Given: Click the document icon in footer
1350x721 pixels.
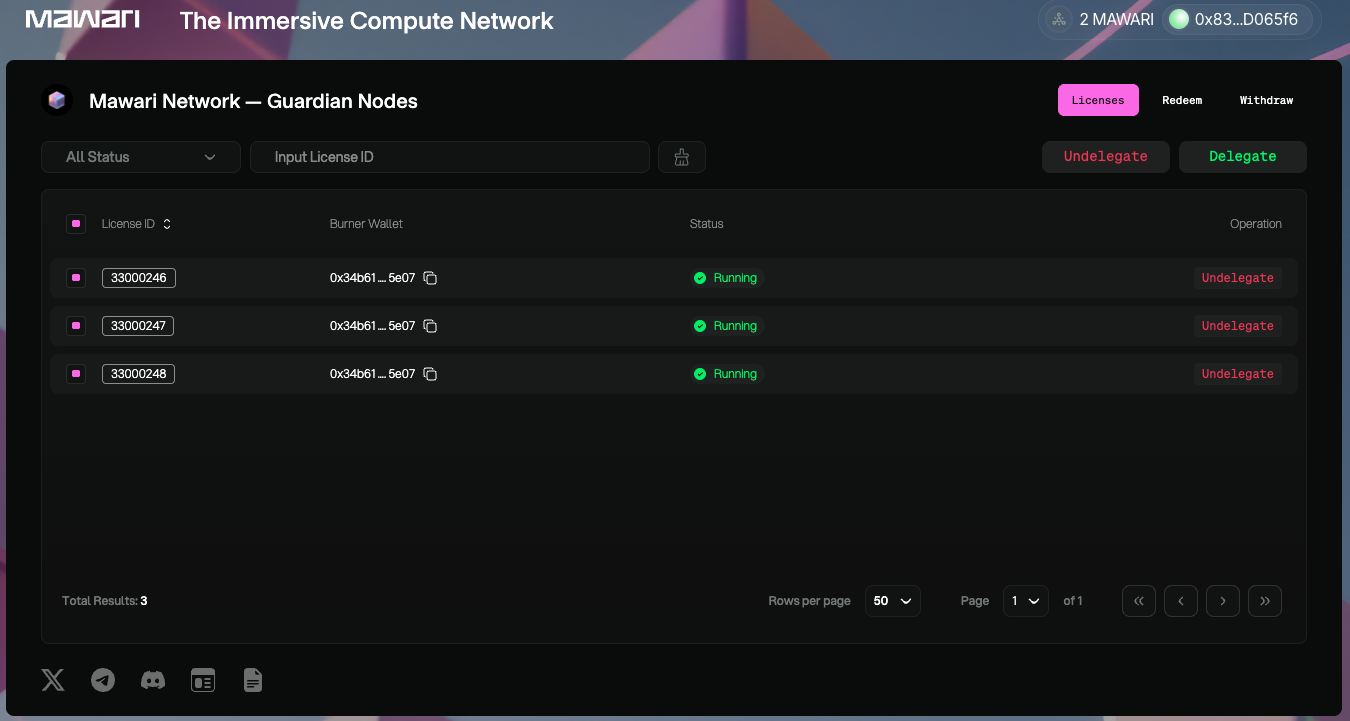Looking at the screenshot, I should [253, 681].
